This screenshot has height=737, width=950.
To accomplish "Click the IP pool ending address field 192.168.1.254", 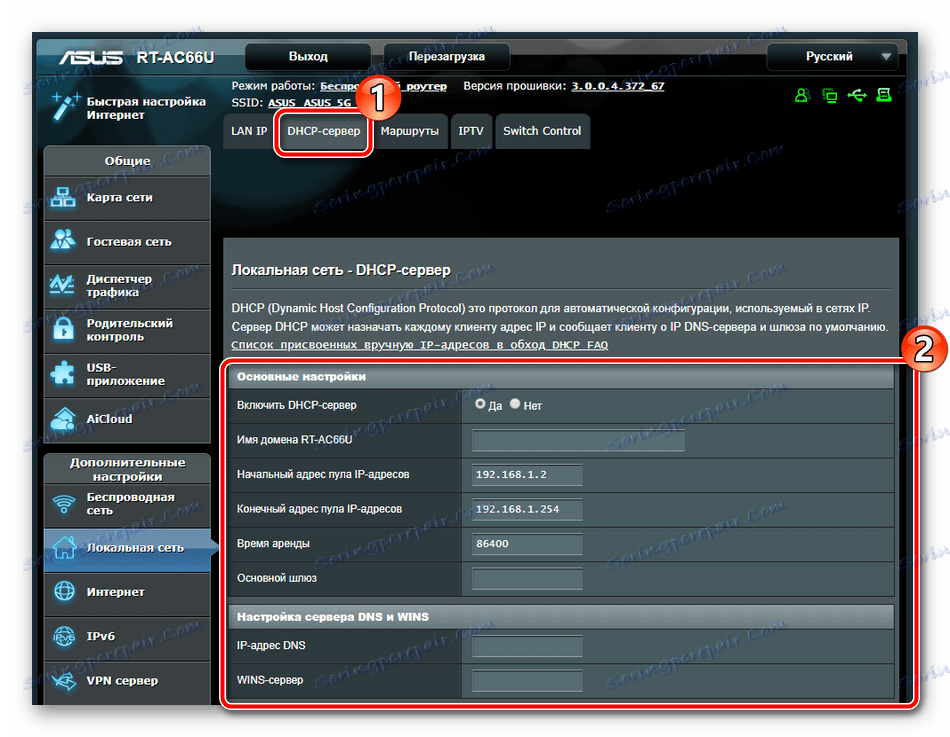I will [x=527, y=509].
